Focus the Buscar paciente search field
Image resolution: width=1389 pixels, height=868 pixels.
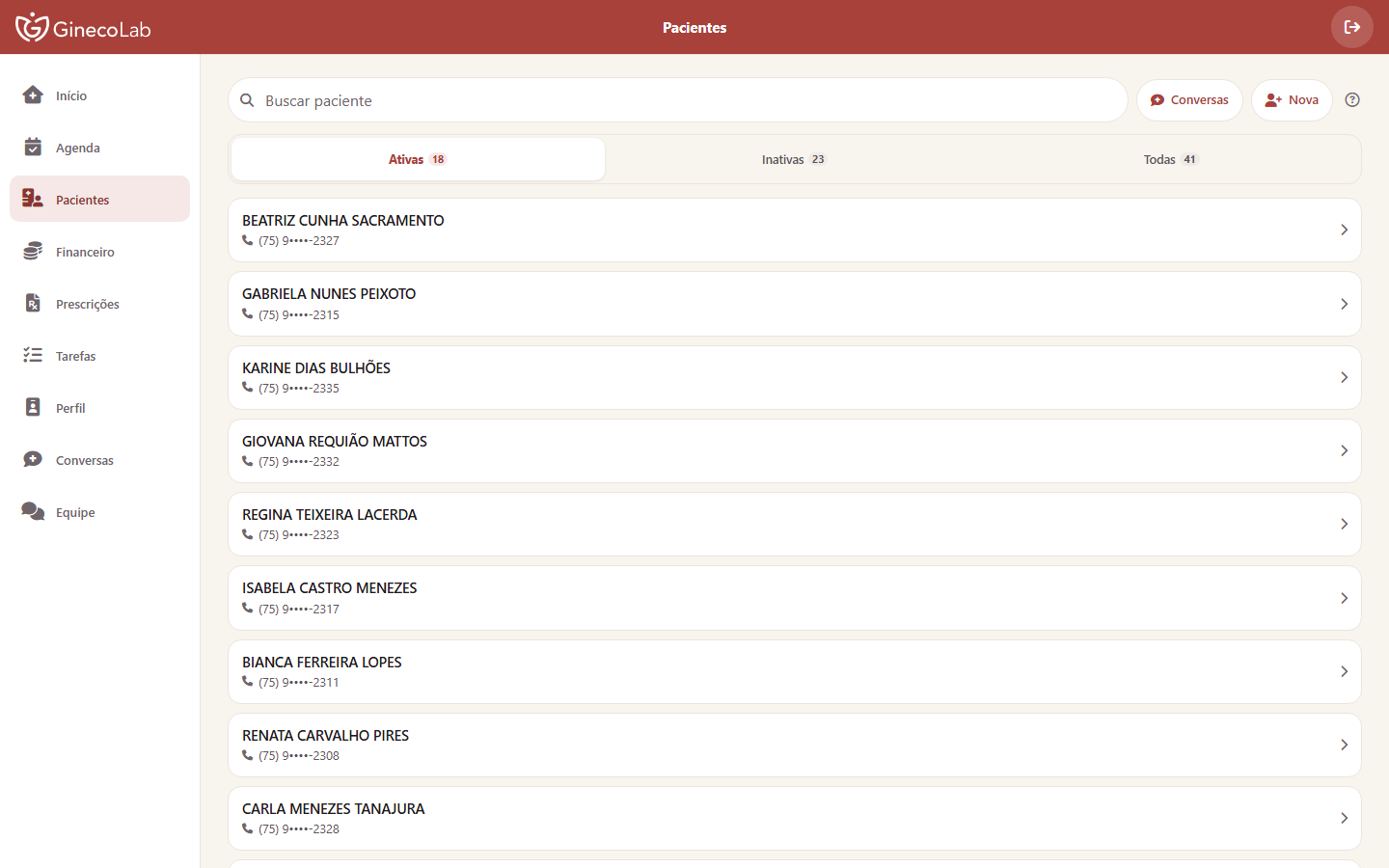click(678, 100)
